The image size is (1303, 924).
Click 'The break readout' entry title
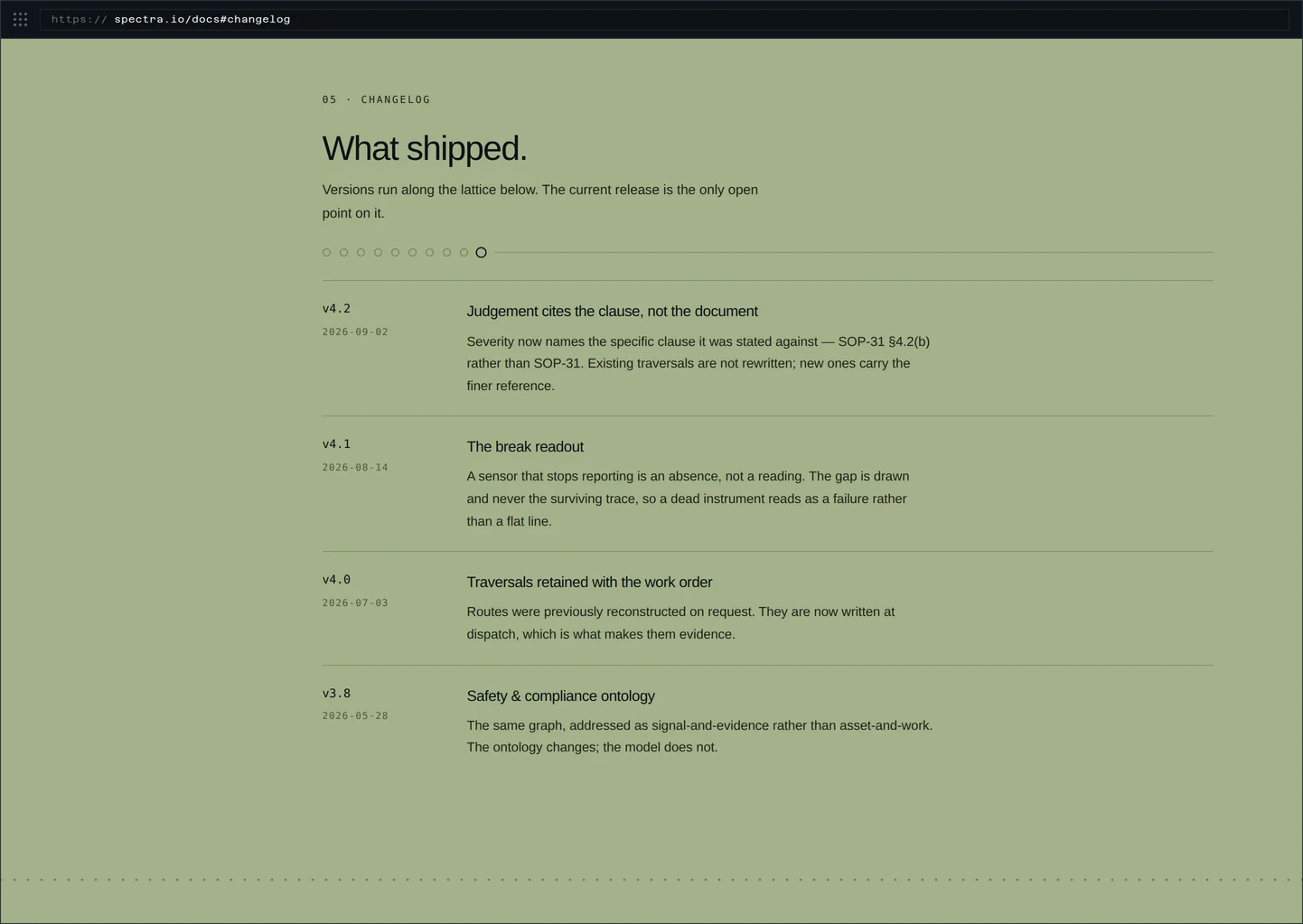525,447
